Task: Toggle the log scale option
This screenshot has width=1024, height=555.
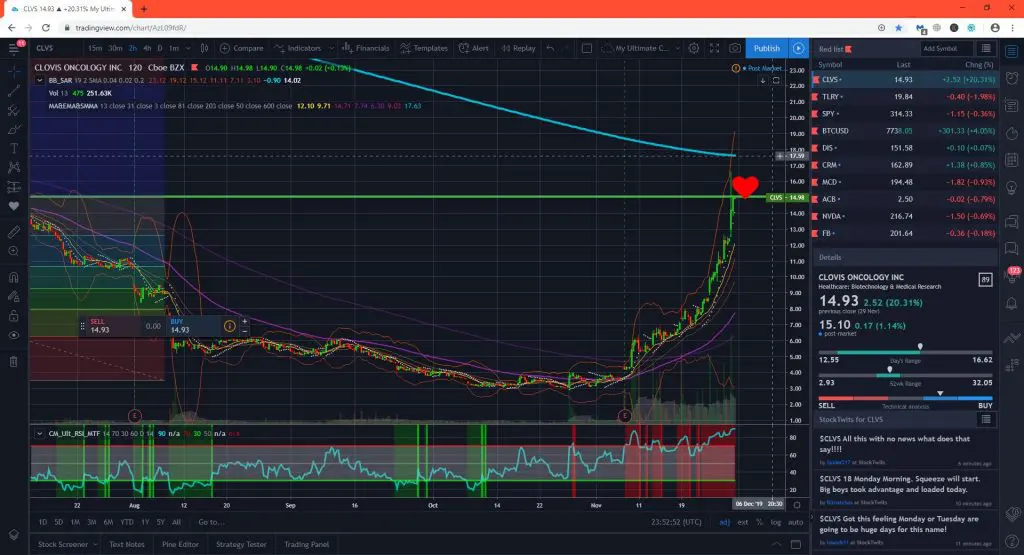Action: click(775, 522)
